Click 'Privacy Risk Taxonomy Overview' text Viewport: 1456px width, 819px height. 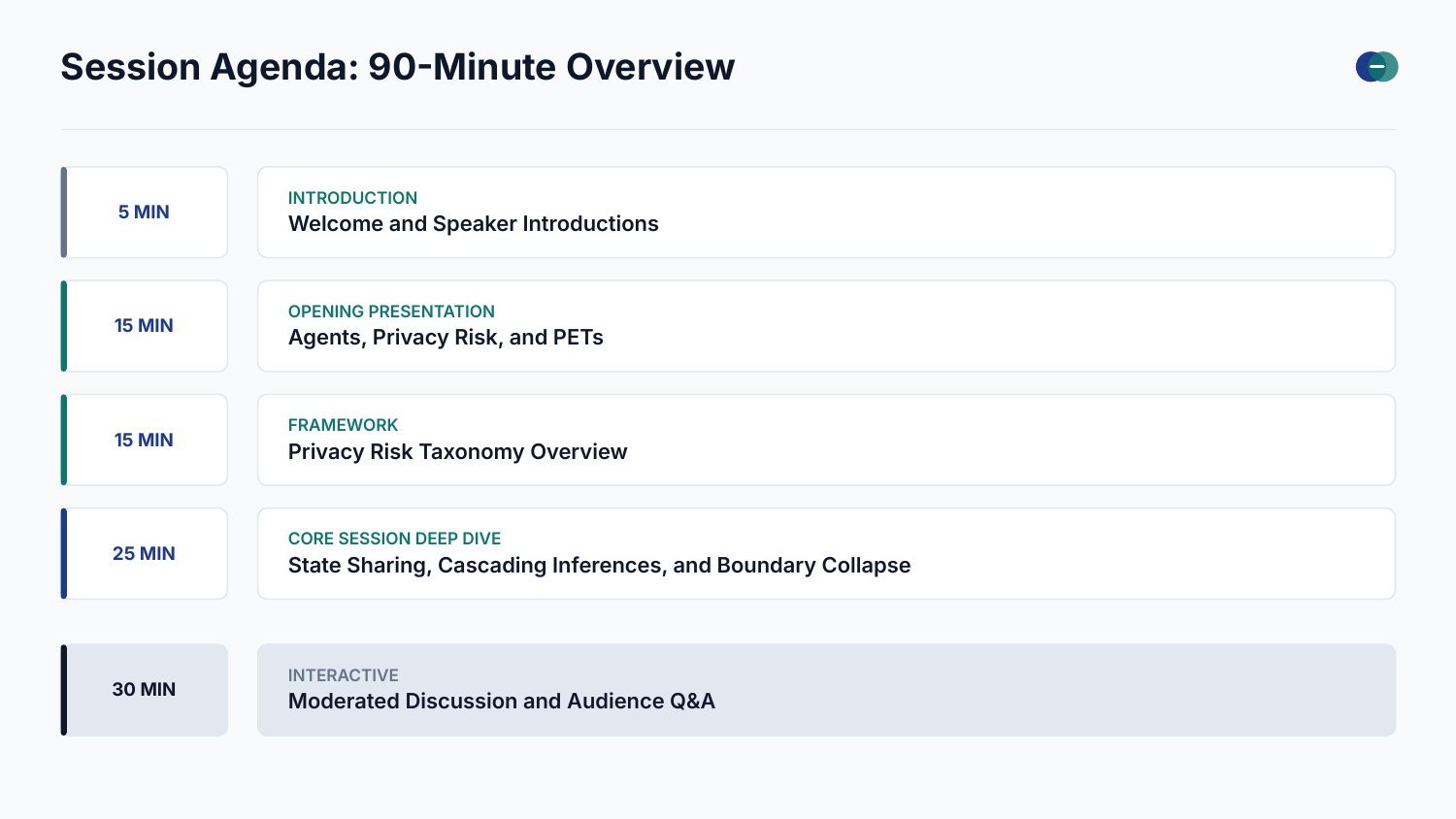point(457,452)
